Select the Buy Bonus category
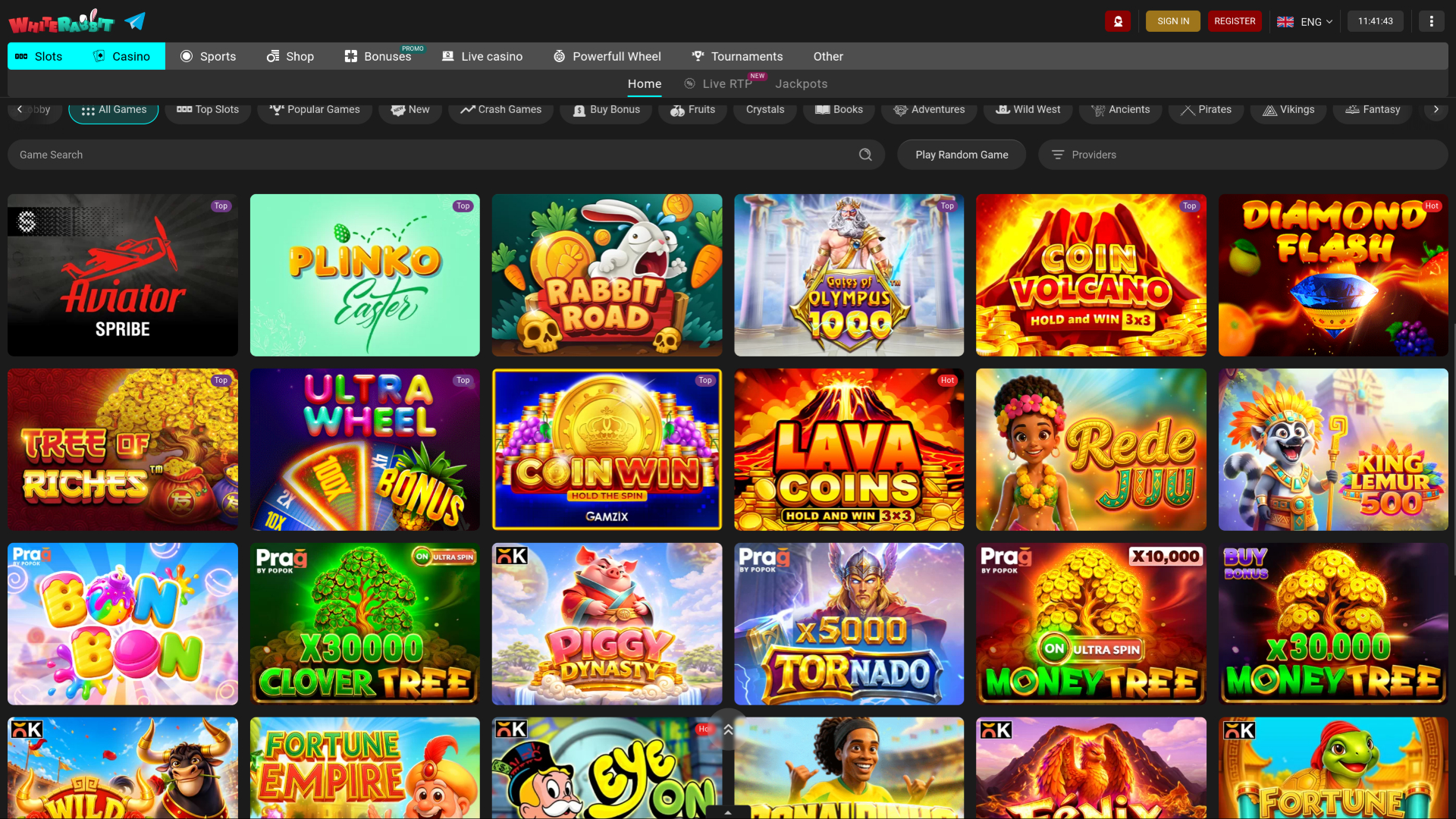 click(606, 110)
